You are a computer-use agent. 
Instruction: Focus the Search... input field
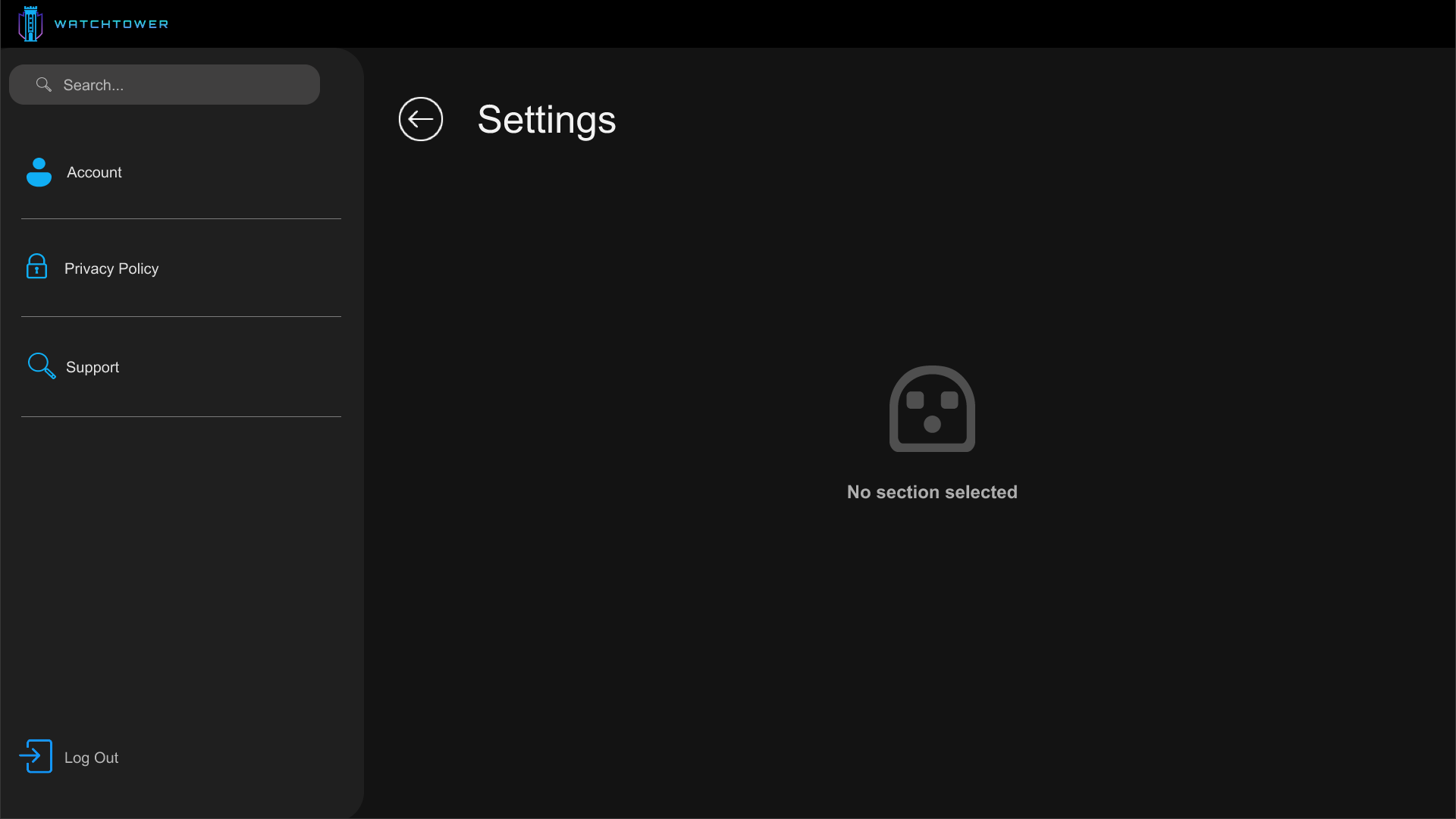pos(165,84)
